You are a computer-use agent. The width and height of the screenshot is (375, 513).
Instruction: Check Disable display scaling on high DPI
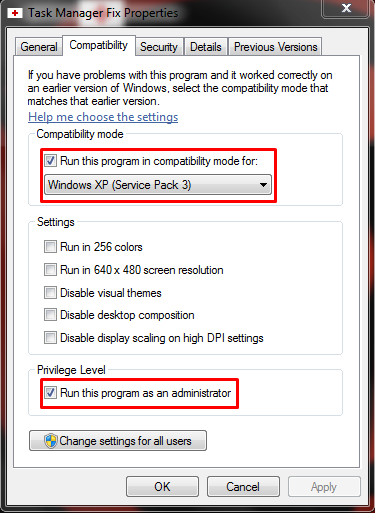[50, 337]
